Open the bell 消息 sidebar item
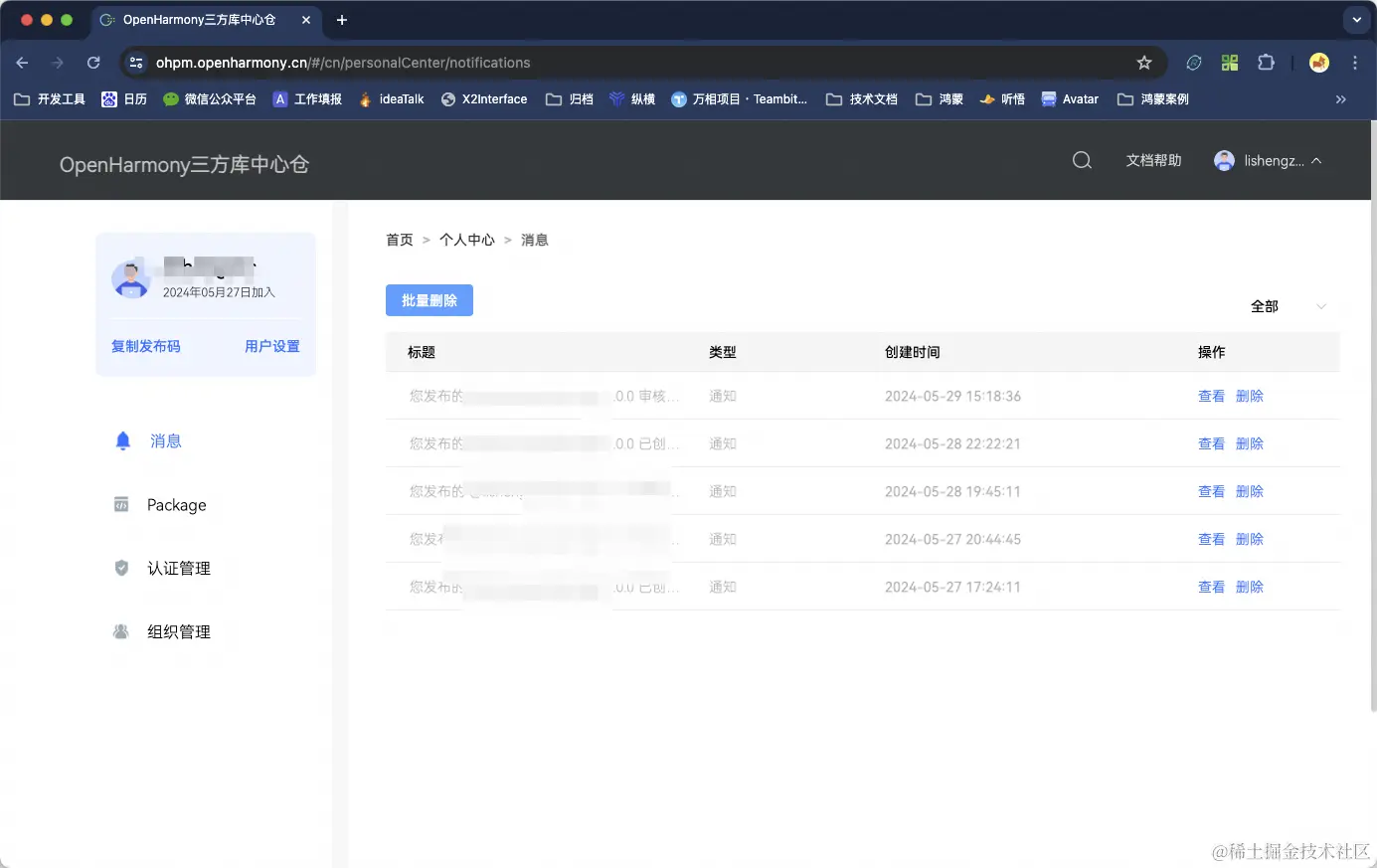 click(147, 440)
